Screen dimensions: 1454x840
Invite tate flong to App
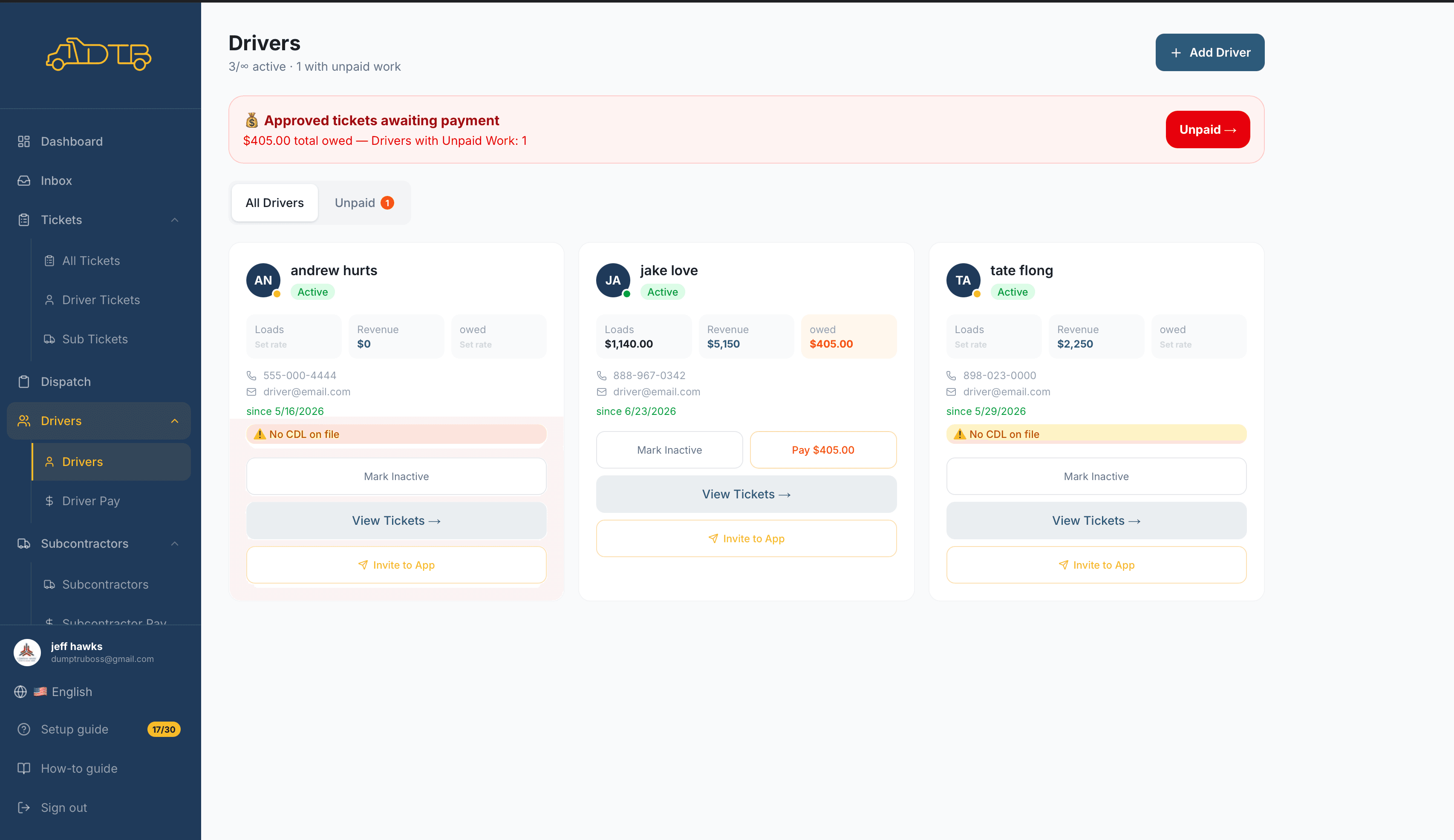[1096, 565]
